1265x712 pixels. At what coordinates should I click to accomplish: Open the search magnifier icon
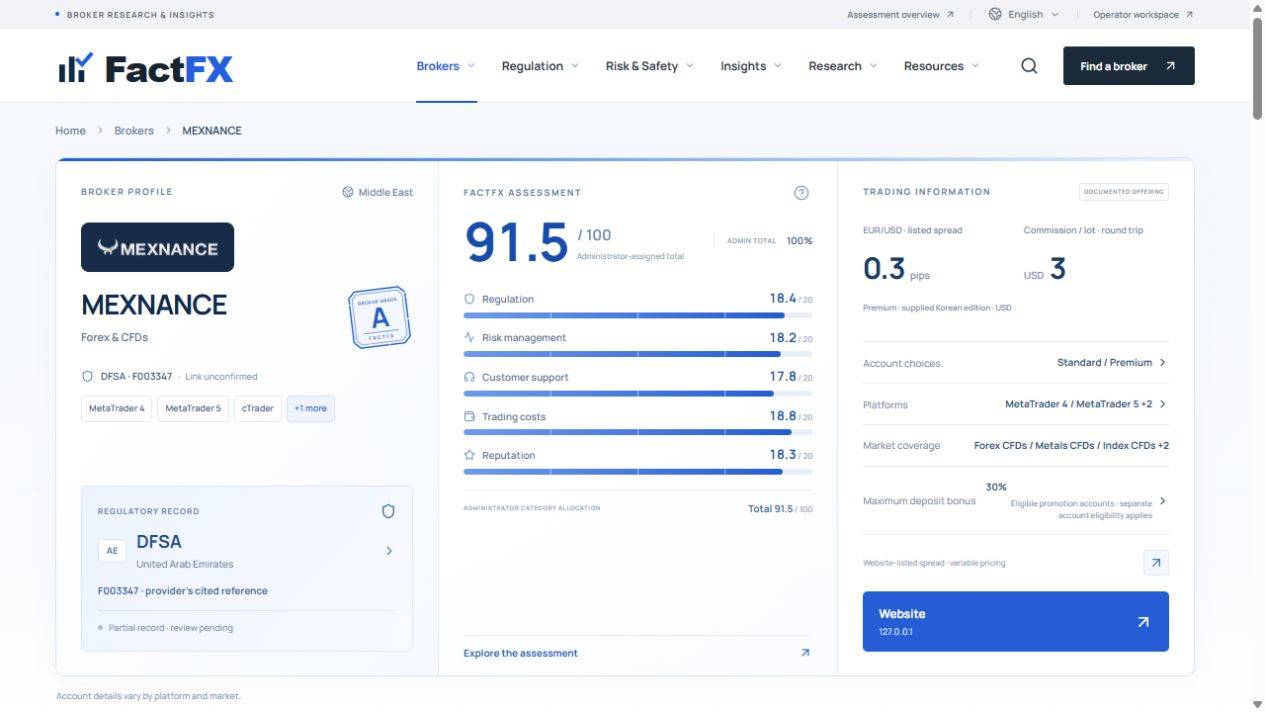click(x=1029, y=66)
